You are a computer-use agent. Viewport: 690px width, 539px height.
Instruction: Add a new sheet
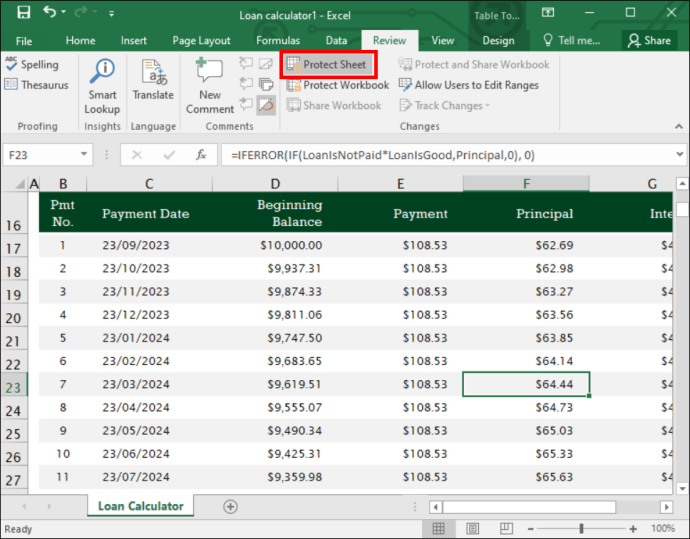click(230, 506)
